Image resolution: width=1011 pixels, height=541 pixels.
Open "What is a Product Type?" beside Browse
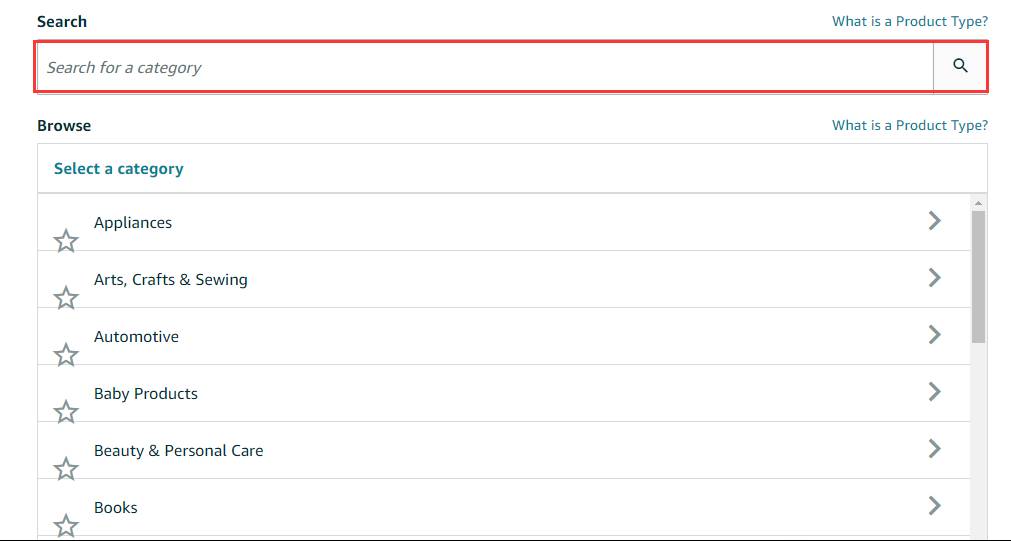910,125
